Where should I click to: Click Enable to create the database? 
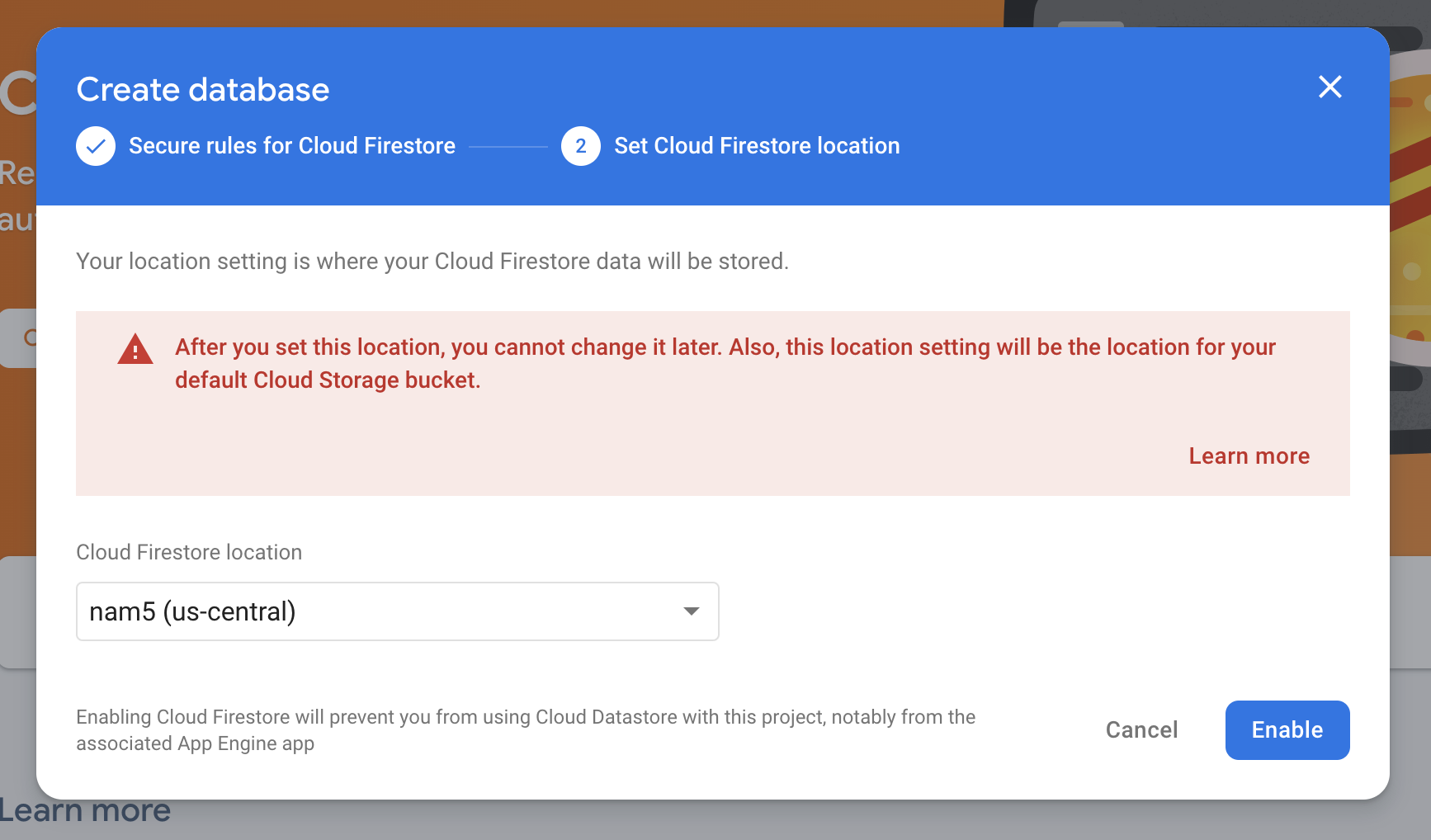click(x=1287, y=730)
